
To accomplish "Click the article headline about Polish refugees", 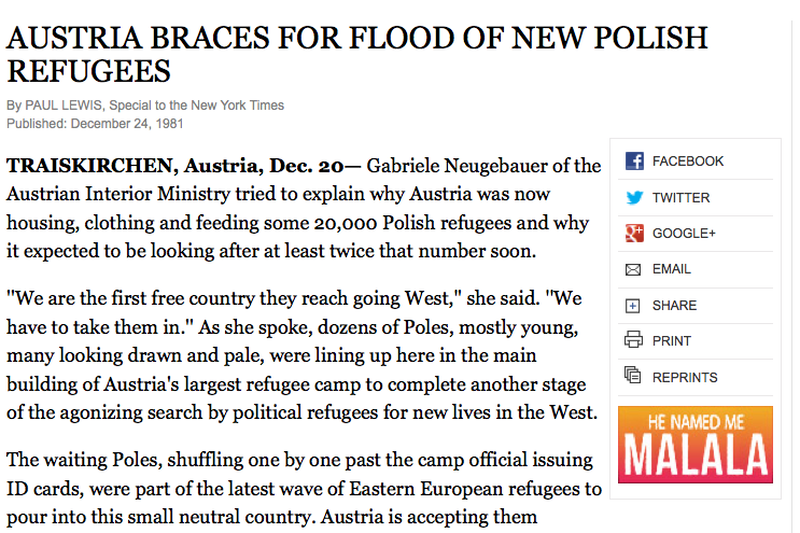I will pyautogui.click(x=357, y=54).
